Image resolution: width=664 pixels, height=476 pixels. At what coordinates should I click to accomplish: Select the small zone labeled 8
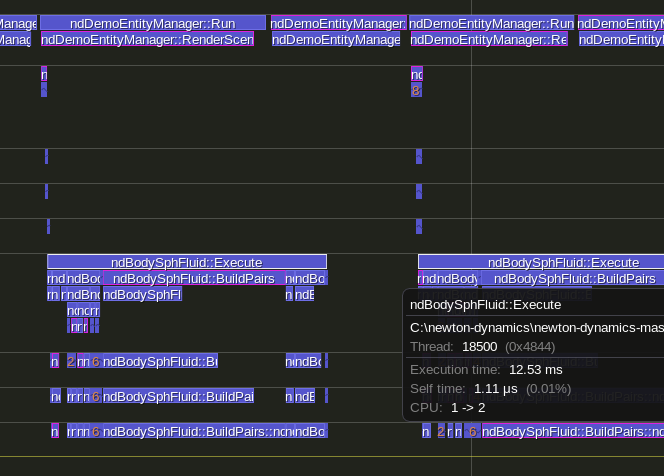coord(416,91)
